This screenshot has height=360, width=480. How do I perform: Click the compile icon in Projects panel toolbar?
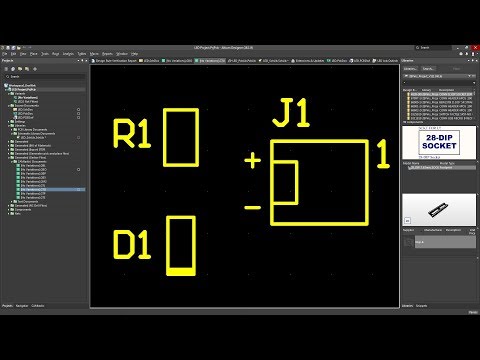pos(13,69)
